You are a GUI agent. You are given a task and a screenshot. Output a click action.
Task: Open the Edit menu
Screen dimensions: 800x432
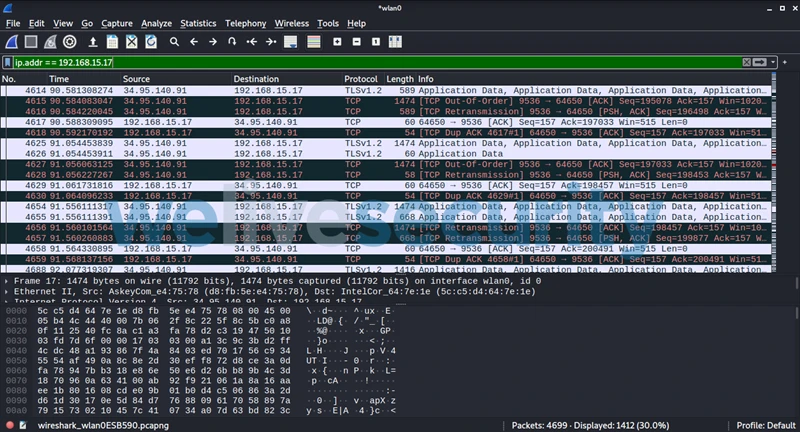36,23
